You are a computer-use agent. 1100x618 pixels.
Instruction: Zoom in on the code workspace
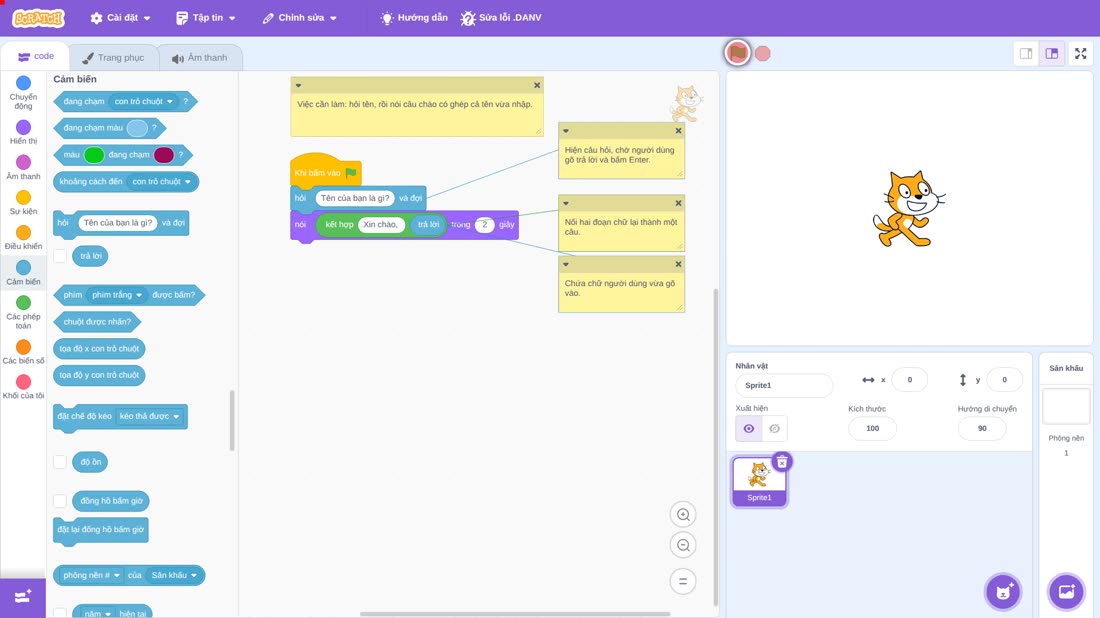pos(683,515)
